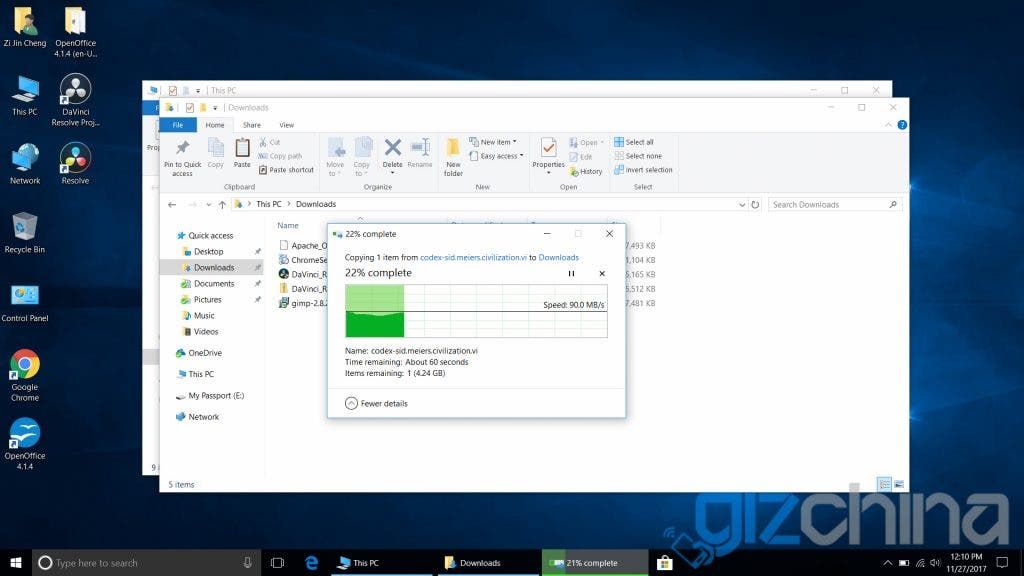Create a New folder from ribbon
This screenshot has width=1024, height=576.
click(x=453, y=157)
